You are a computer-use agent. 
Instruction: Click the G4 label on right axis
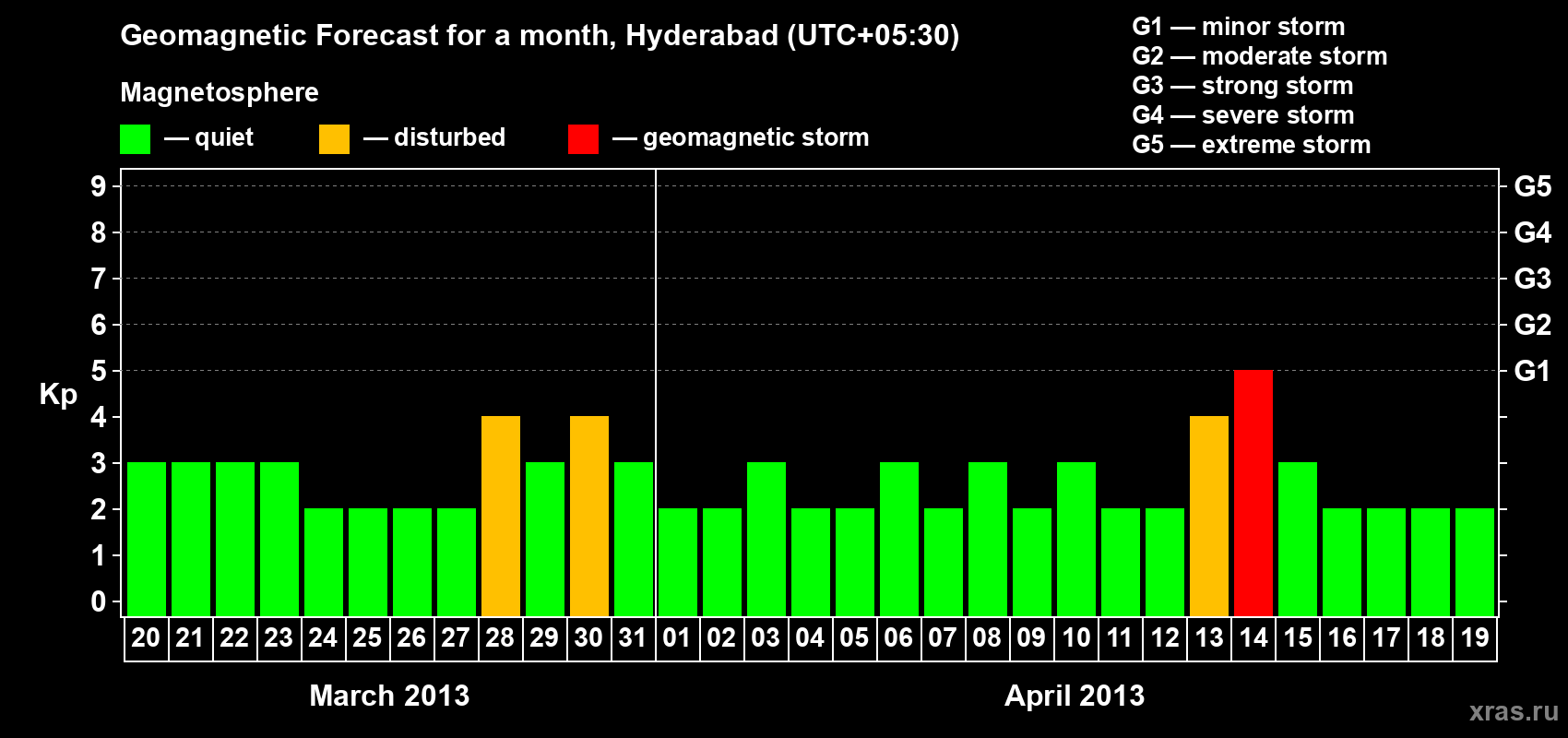[x=1532, y=232]
